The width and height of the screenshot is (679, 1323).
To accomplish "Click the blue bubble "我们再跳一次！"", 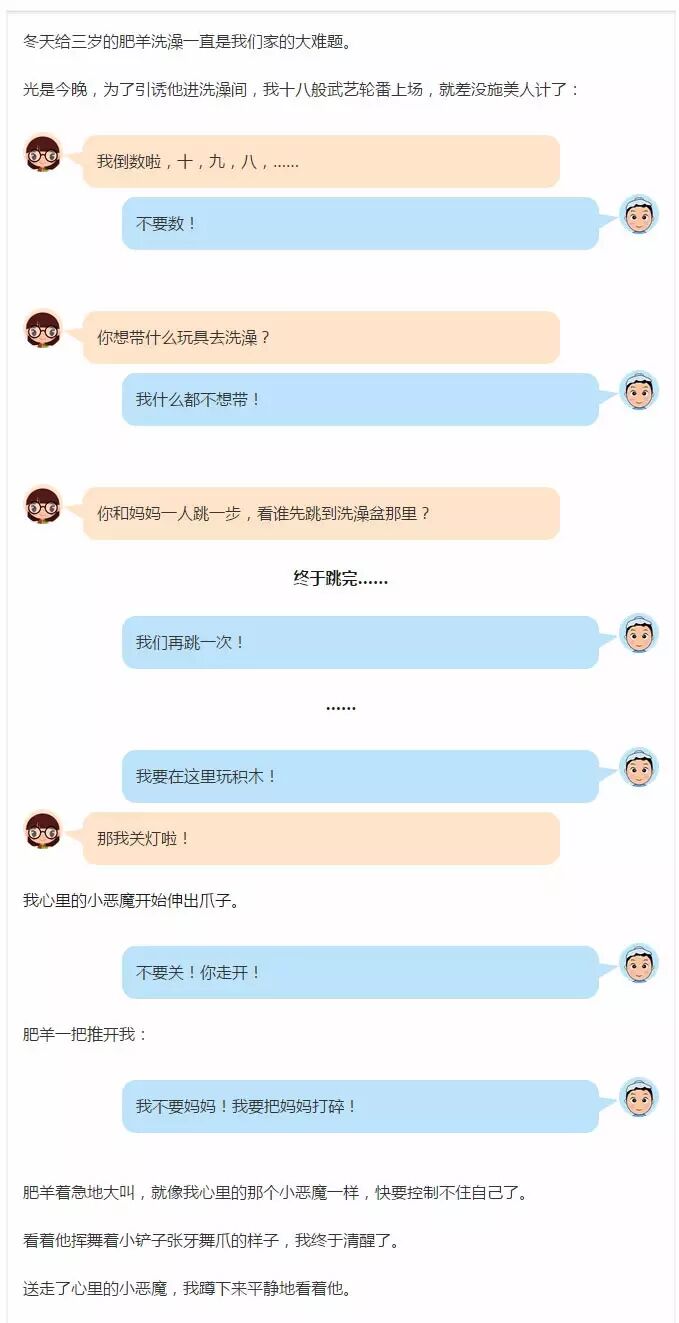I will 360,642.
